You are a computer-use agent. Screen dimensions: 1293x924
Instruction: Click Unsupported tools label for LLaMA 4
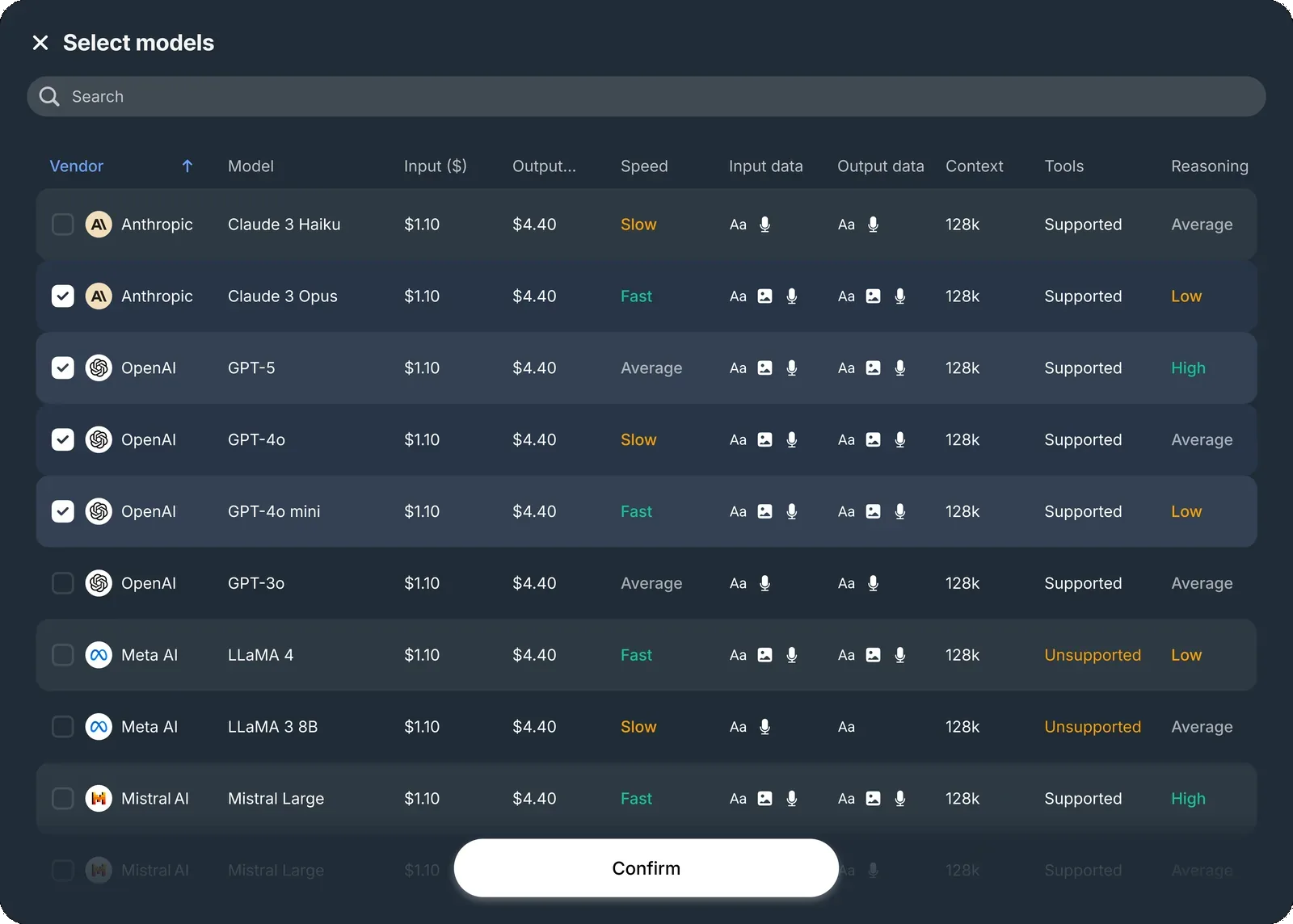[1093, 655]
